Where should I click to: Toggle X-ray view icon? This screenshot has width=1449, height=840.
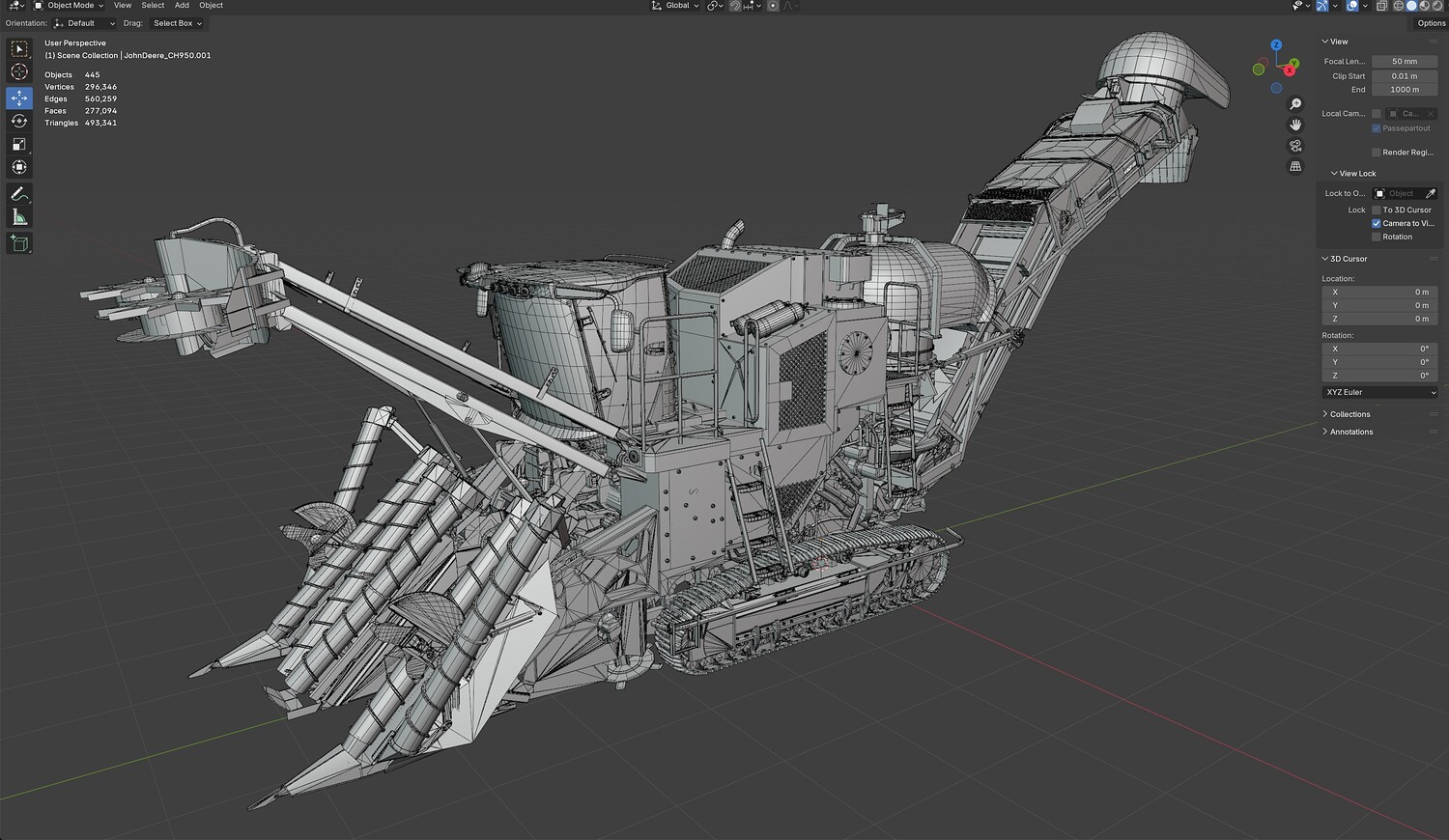[1382, 6]
